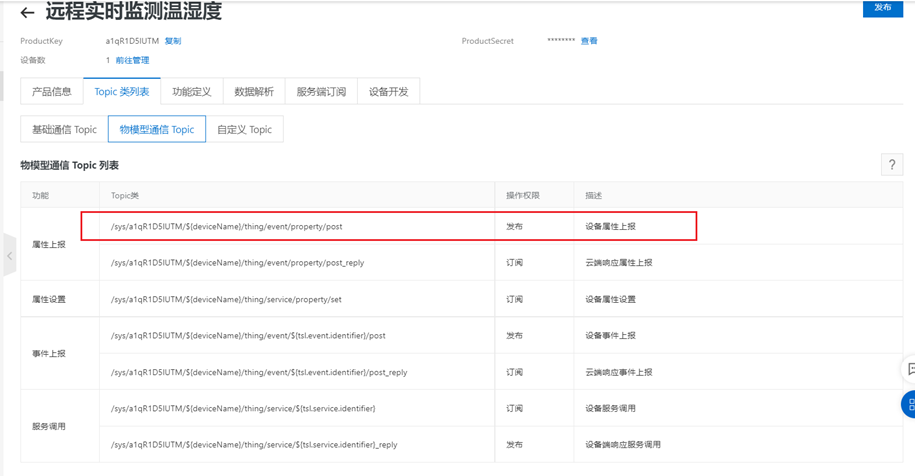Open the 功能定义 tab
The image size is (915, 476).
coord(191,92)
